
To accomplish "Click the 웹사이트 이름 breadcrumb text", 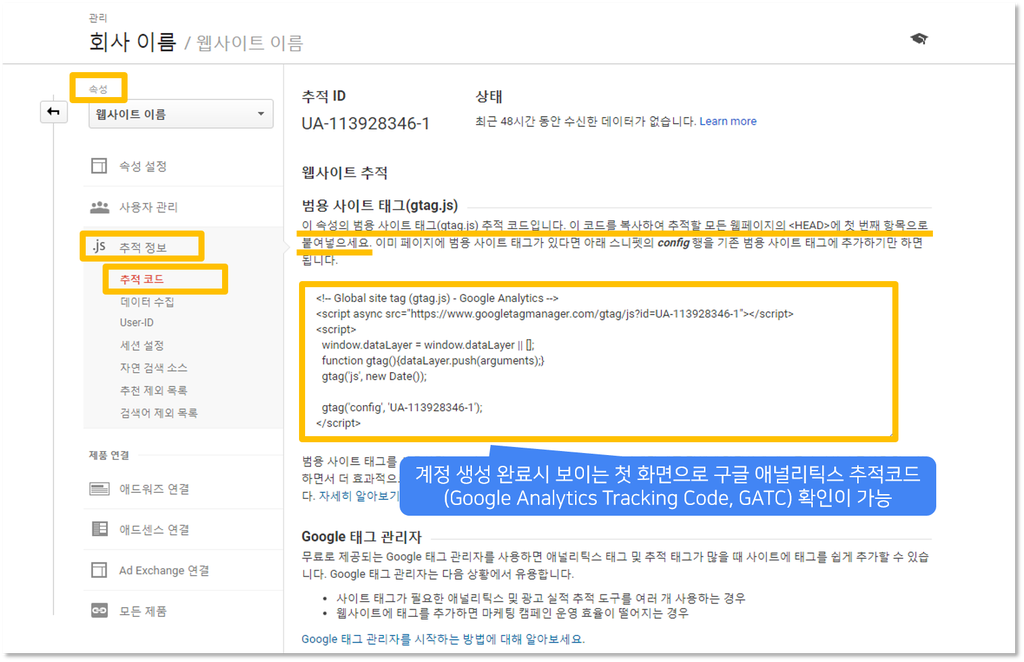I will 249,43.
